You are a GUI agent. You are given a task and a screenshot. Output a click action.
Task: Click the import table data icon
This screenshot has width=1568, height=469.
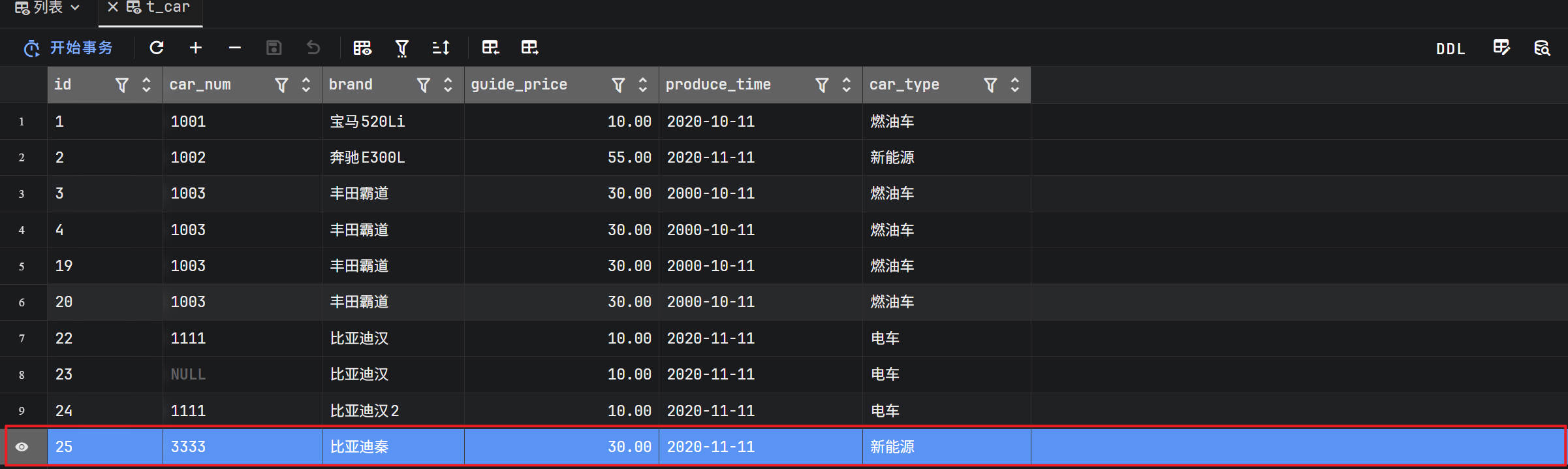[x=490, y=48]
